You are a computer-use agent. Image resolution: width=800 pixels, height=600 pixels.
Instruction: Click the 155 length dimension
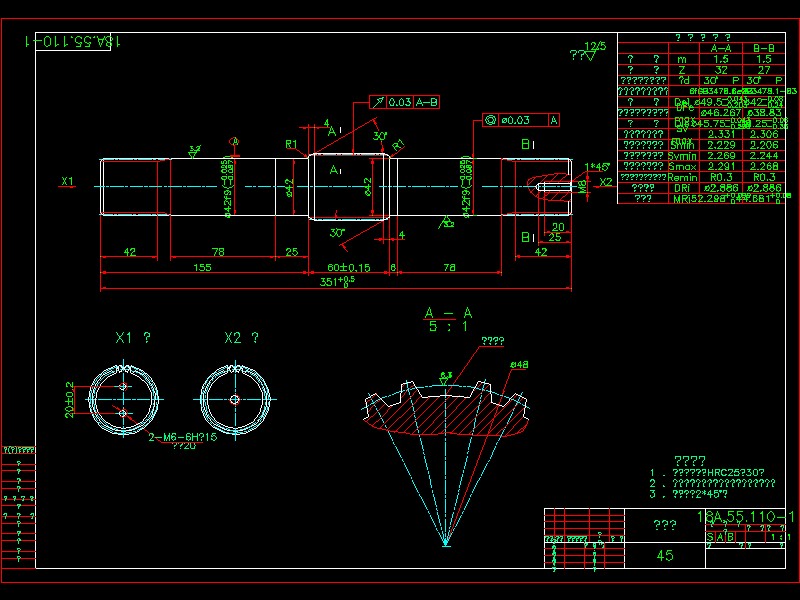coord(203,267)
